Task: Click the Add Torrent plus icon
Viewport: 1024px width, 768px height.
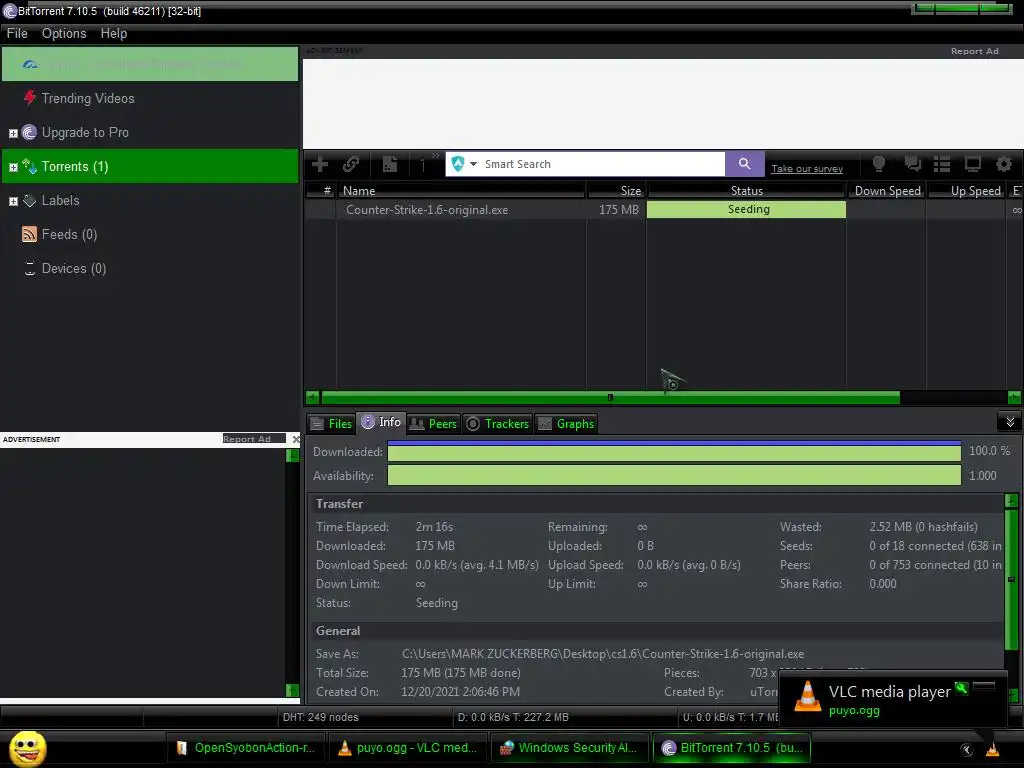Action: [319, 164]
